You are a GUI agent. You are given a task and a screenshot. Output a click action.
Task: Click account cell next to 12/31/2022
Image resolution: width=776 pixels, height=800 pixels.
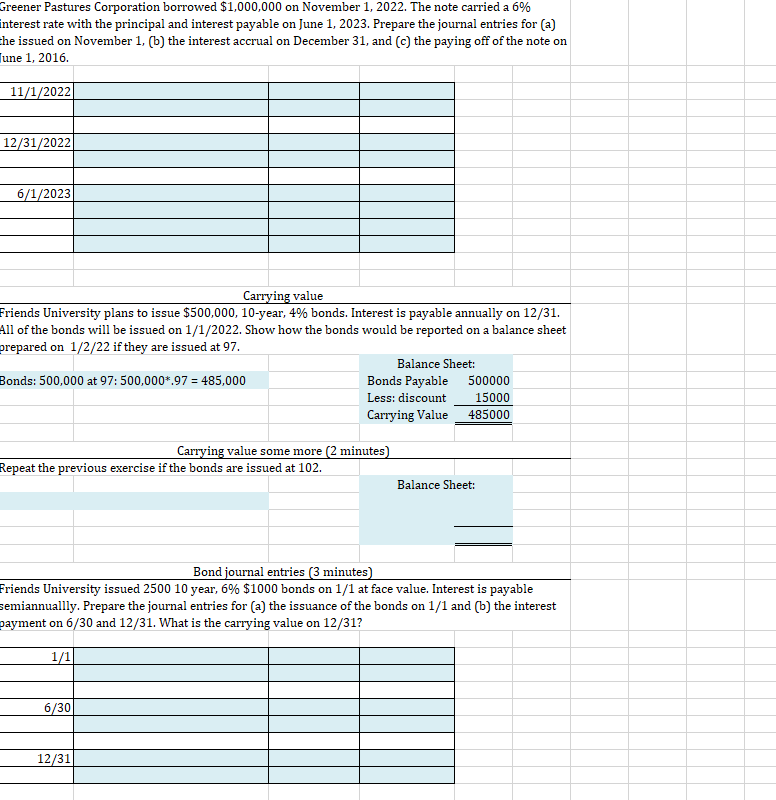(x=171, y=142)
